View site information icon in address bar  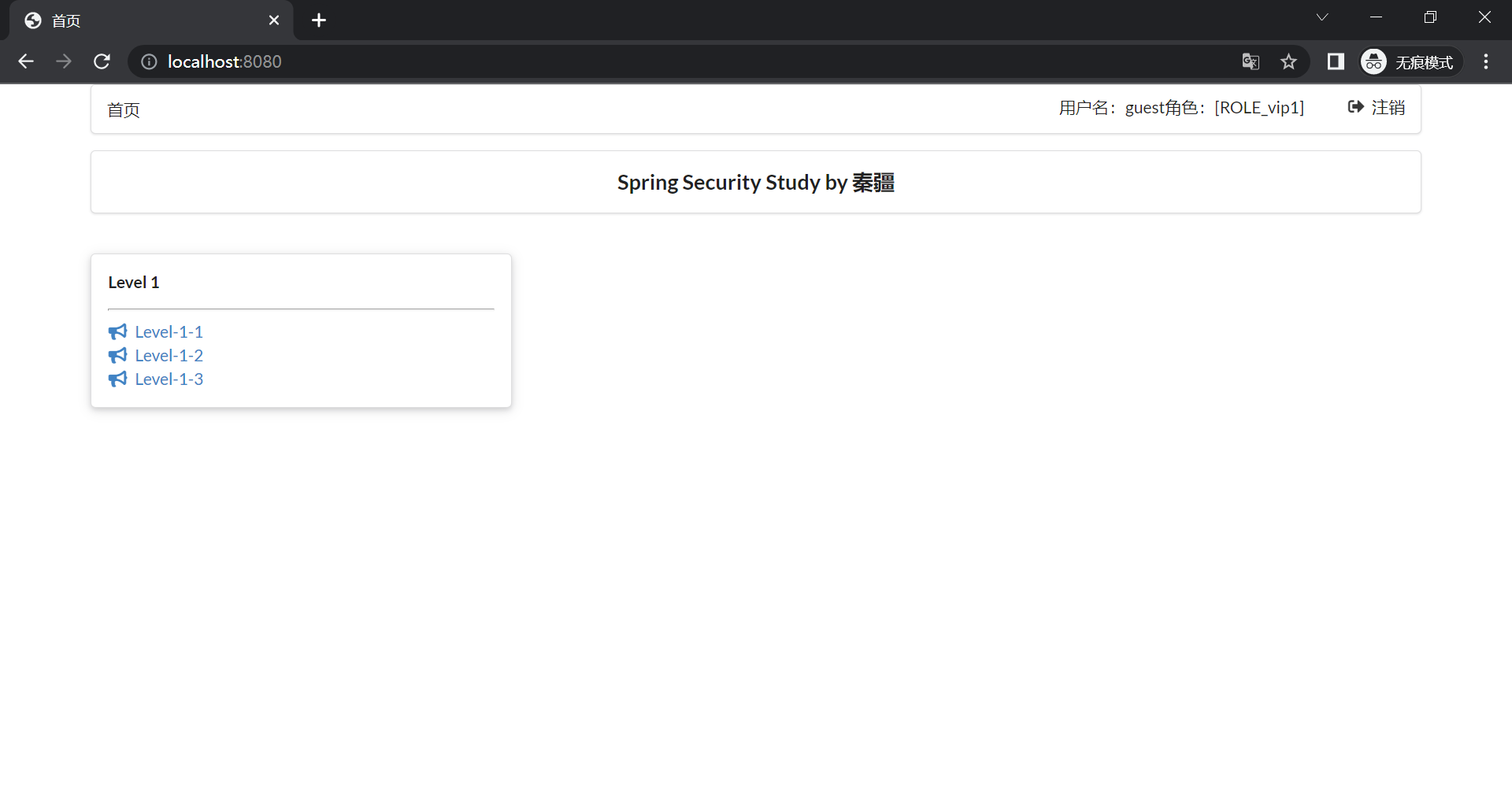(x=149, y=61)
